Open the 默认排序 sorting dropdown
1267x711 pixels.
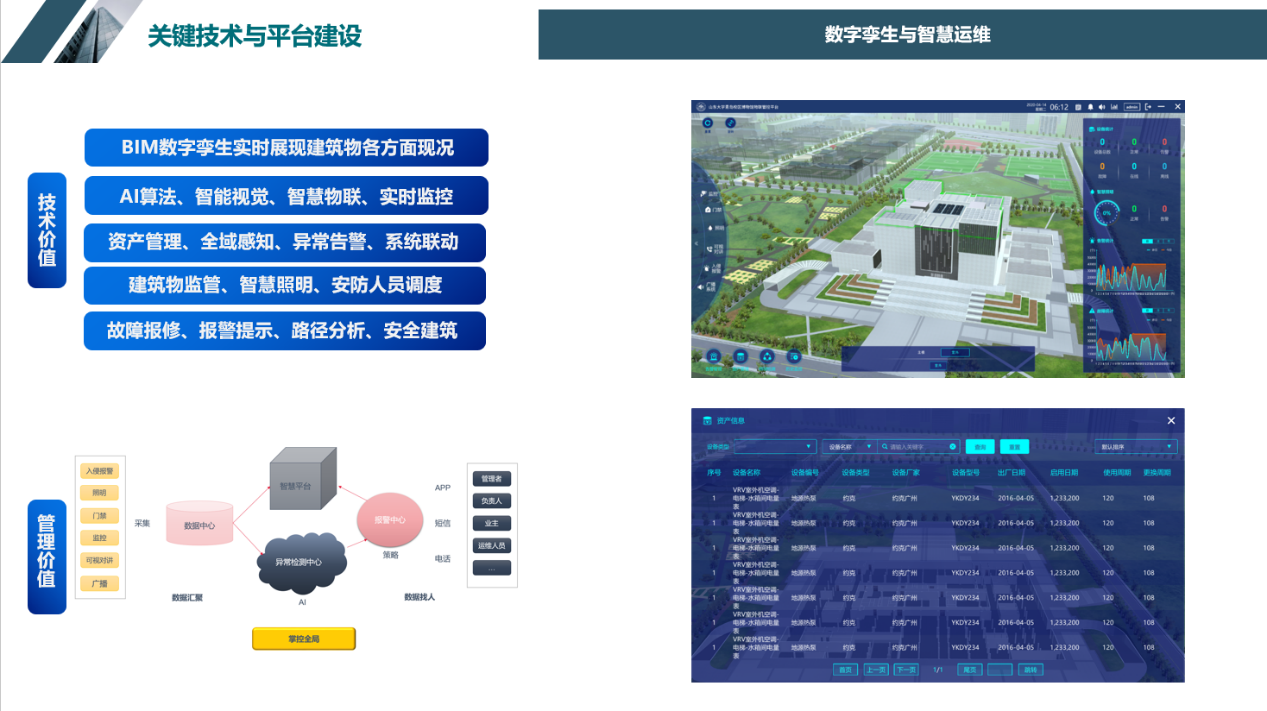coord(1136,447)
